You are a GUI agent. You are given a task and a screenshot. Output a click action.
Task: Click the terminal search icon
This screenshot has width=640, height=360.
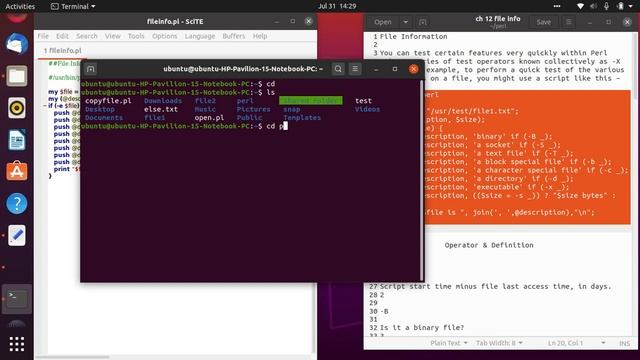[338, 69]
